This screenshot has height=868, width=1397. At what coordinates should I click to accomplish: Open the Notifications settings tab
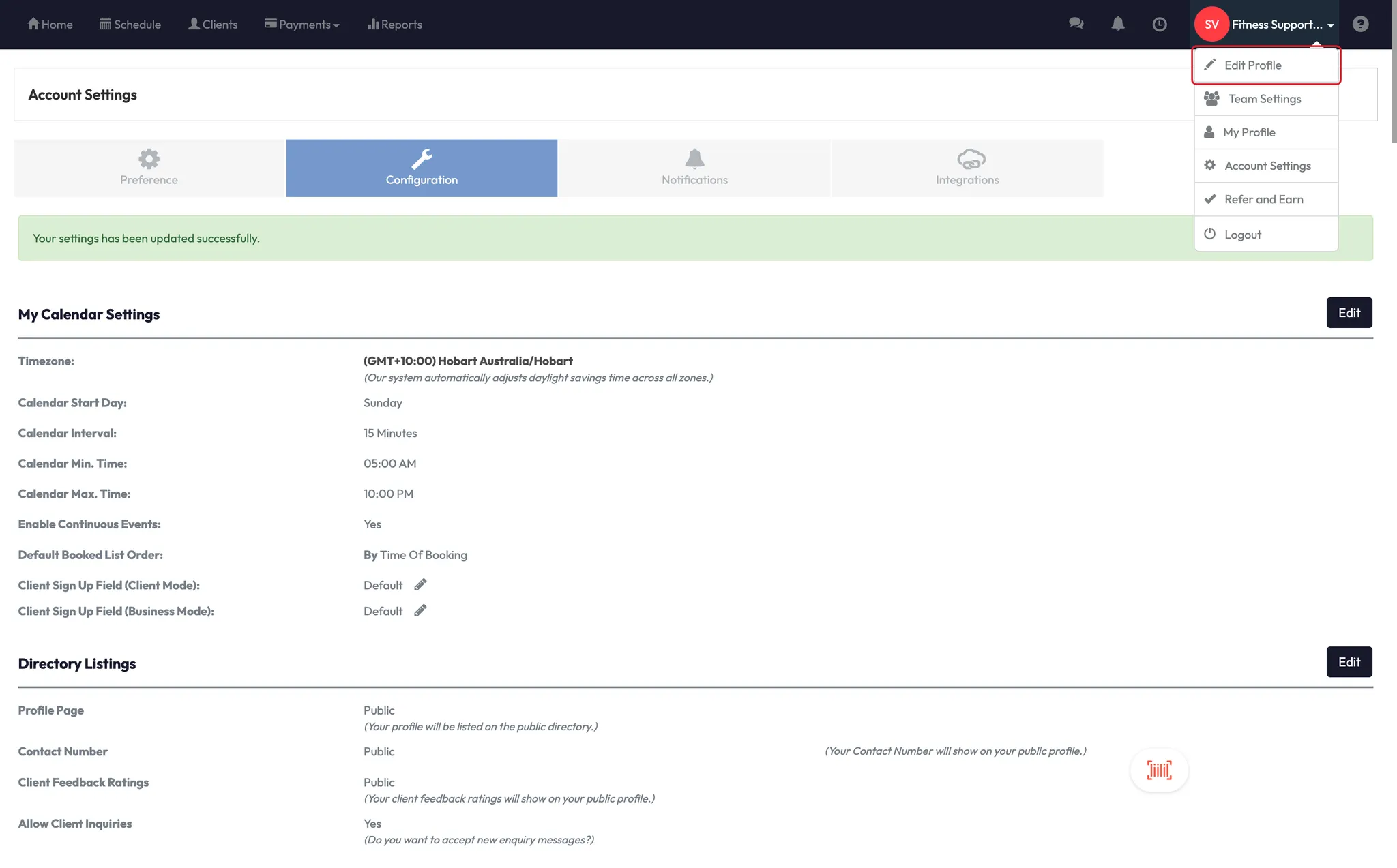694,168
